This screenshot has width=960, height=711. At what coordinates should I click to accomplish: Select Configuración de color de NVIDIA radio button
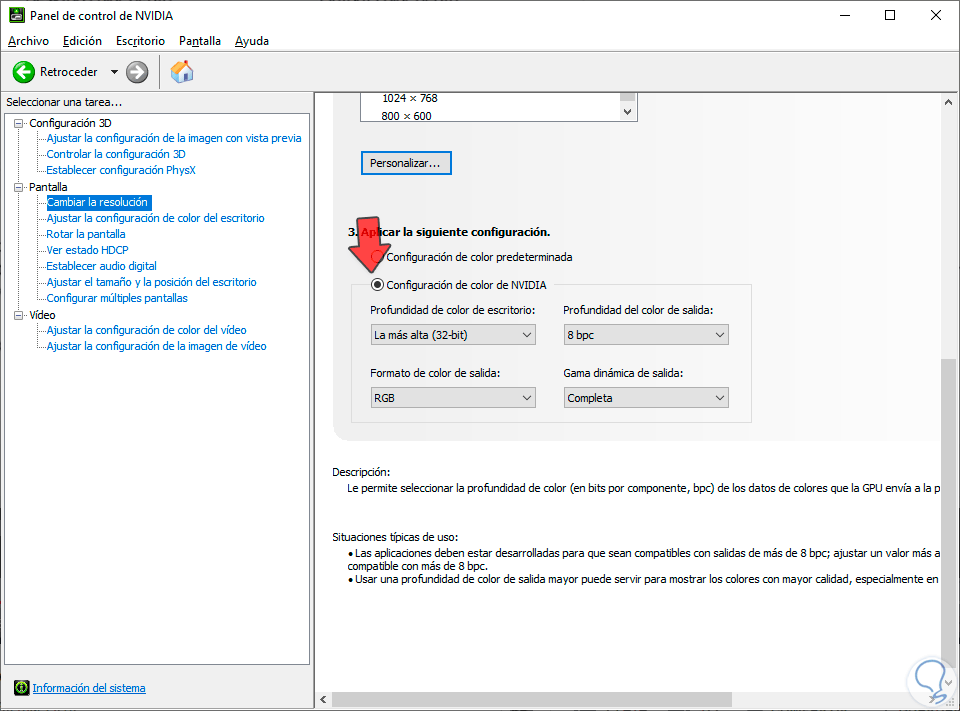pos(378,285)
